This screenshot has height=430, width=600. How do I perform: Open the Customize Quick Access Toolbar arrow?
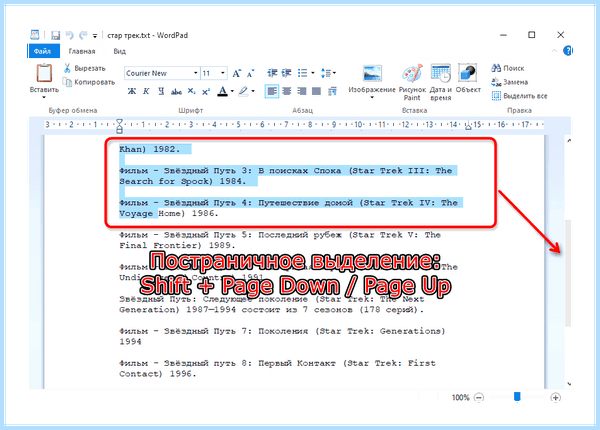pos(95,36)
